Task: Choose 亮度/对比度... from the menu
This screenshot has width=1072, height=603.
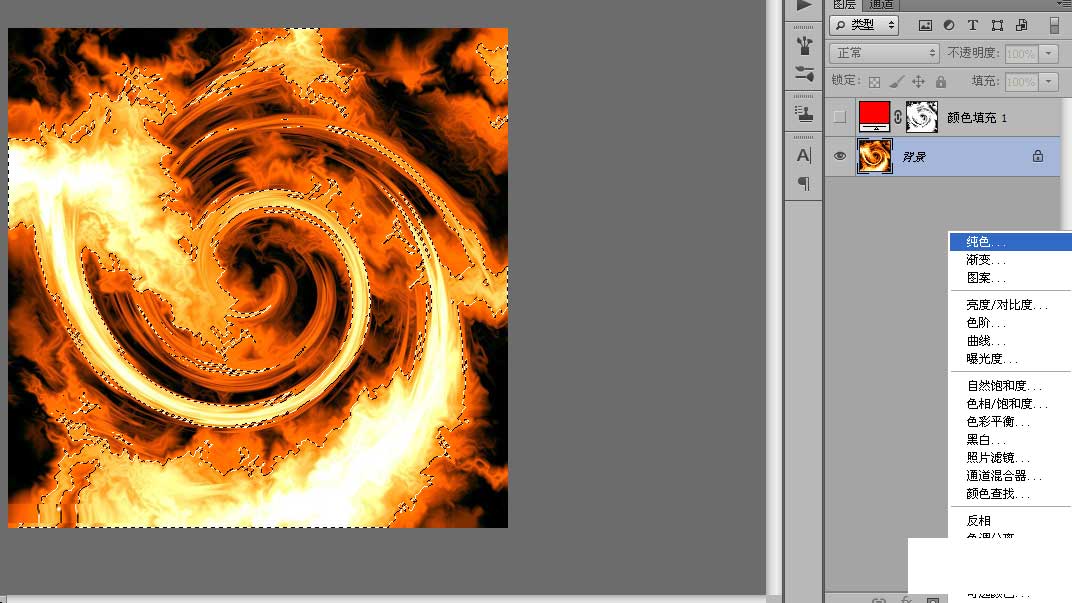Action: click(1010, 304)
